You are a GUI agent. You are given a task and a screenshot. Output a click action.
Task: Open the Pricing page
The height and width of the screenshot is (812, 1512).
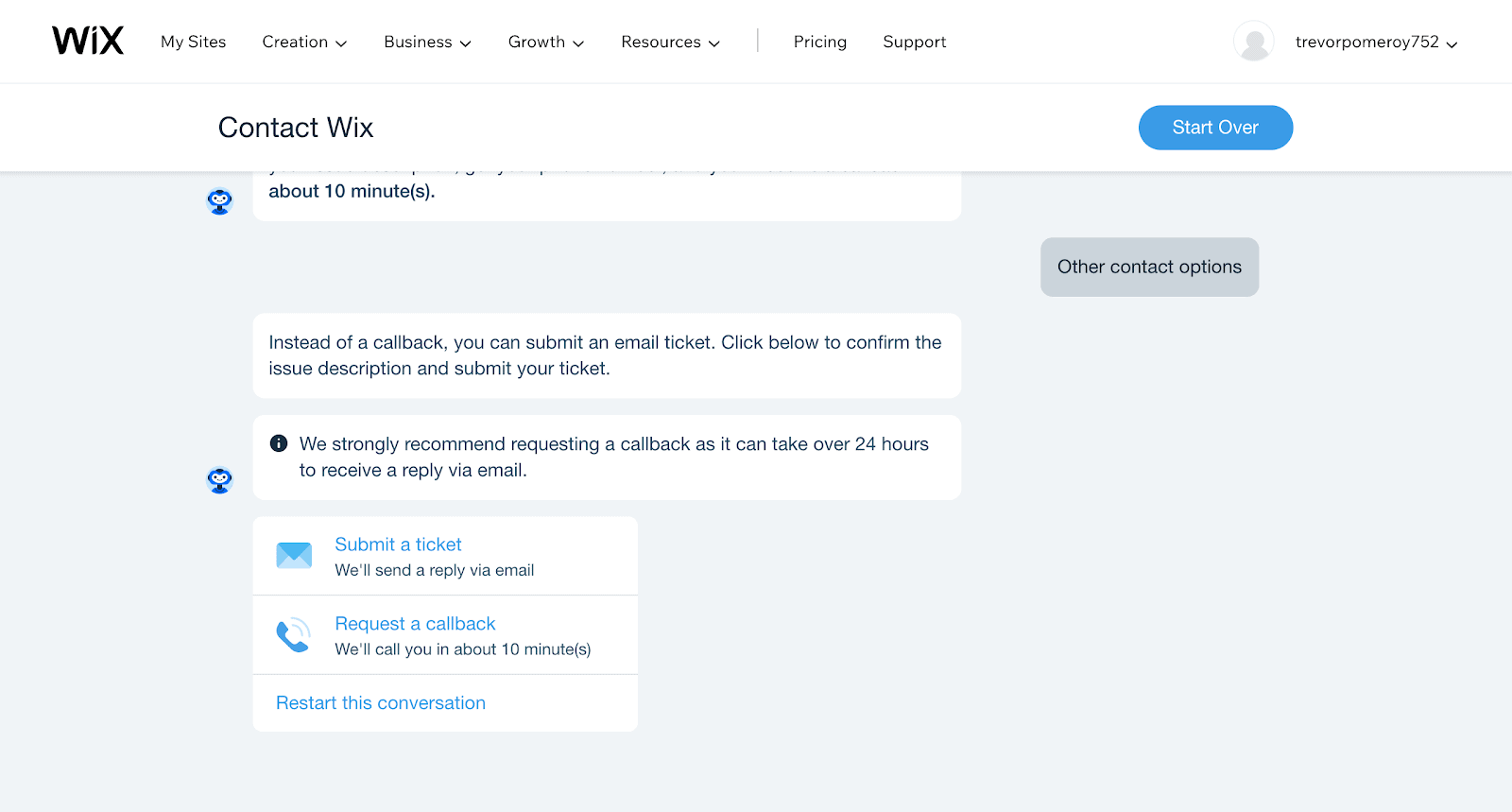click(820, 42)
